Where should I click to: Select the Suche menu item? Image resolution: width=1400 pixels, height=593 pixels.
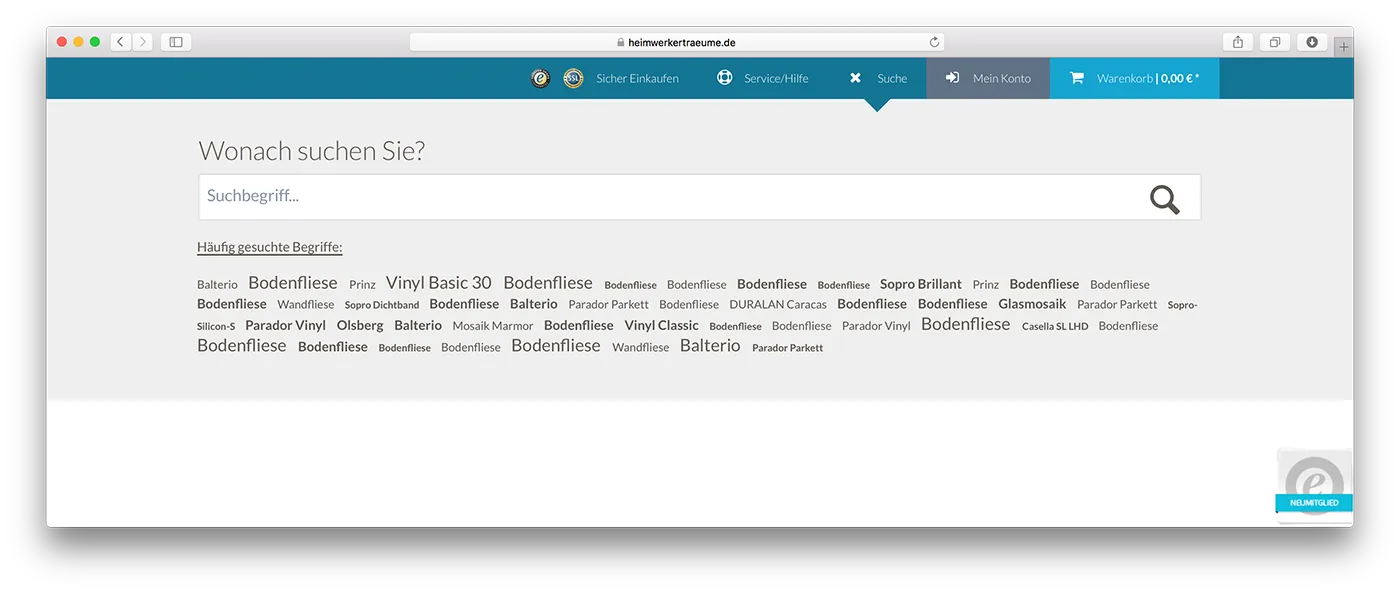[892, 78]
